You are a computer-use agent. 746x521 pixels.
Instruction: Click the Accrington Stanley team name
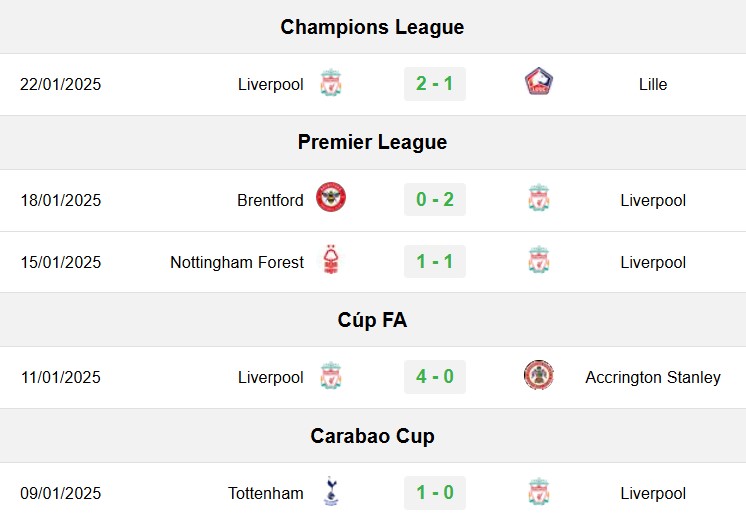pyautogui.click(x=653, y=377)
